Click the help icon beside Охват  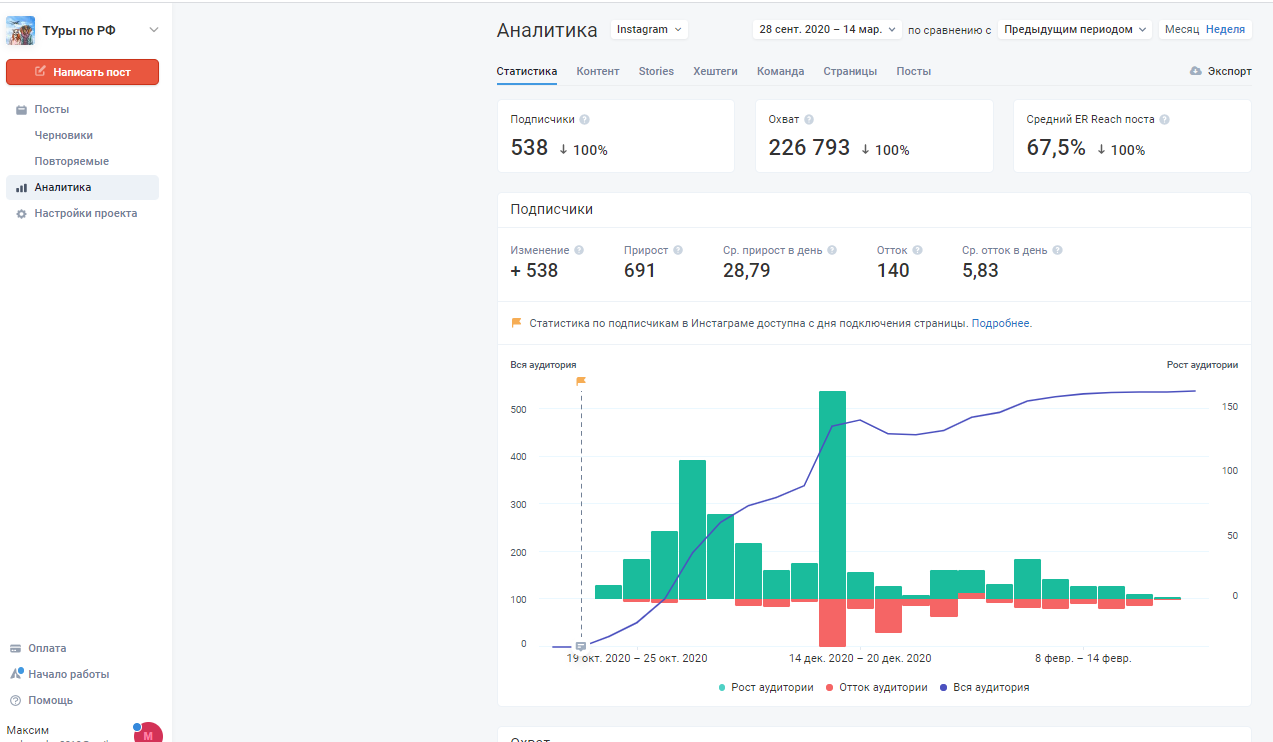809,120
